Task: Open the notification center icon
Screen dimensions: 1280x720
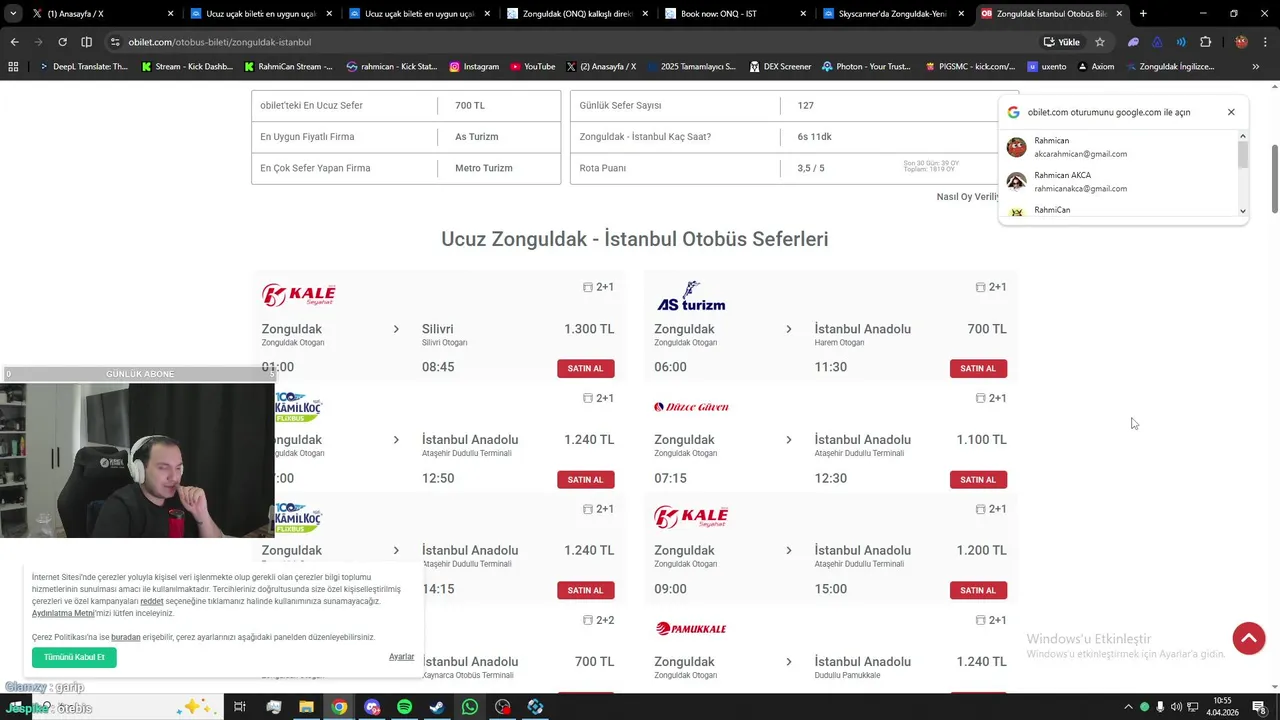Action: 1260,707
